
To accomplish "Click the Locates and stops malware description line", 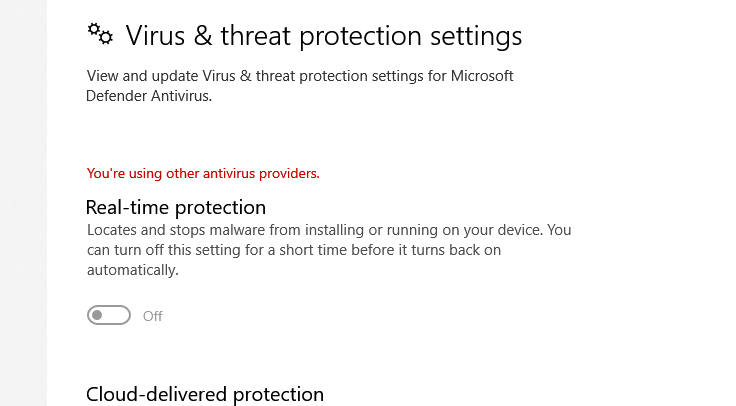I will click(328, 230).
